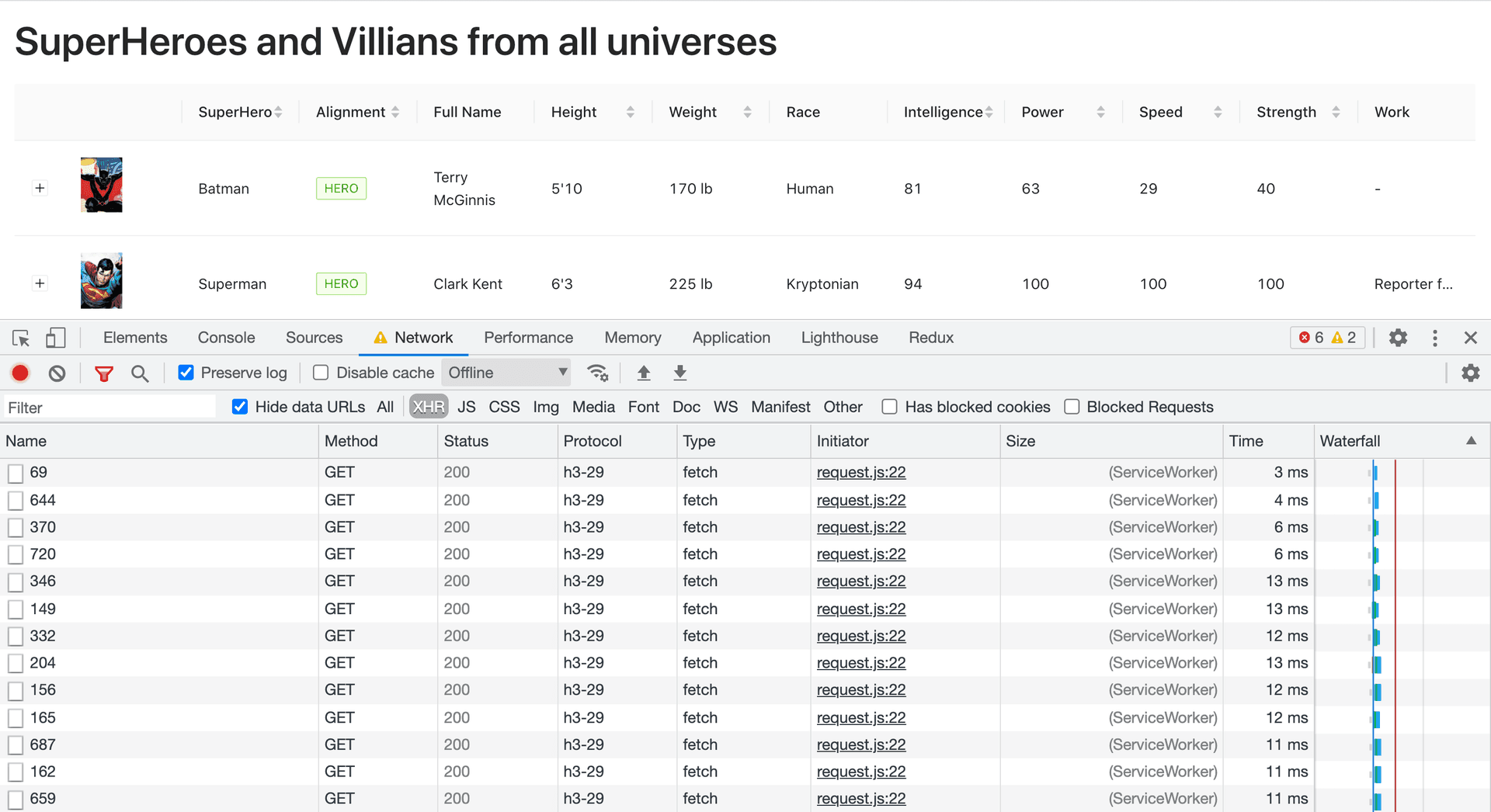Image resolution: width=1491 pixels, height=812 pixels.
Task: Open network search magnifier
Action: coord(140,373)
